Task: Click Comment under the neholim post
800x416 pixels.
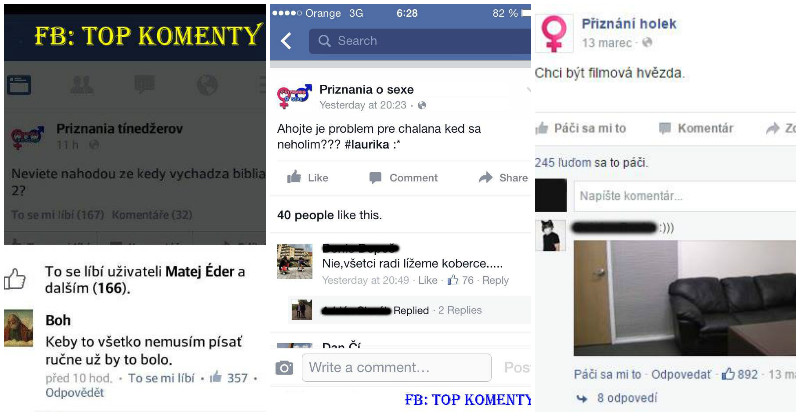Action: pyautogui.click(x=404, y=178)
